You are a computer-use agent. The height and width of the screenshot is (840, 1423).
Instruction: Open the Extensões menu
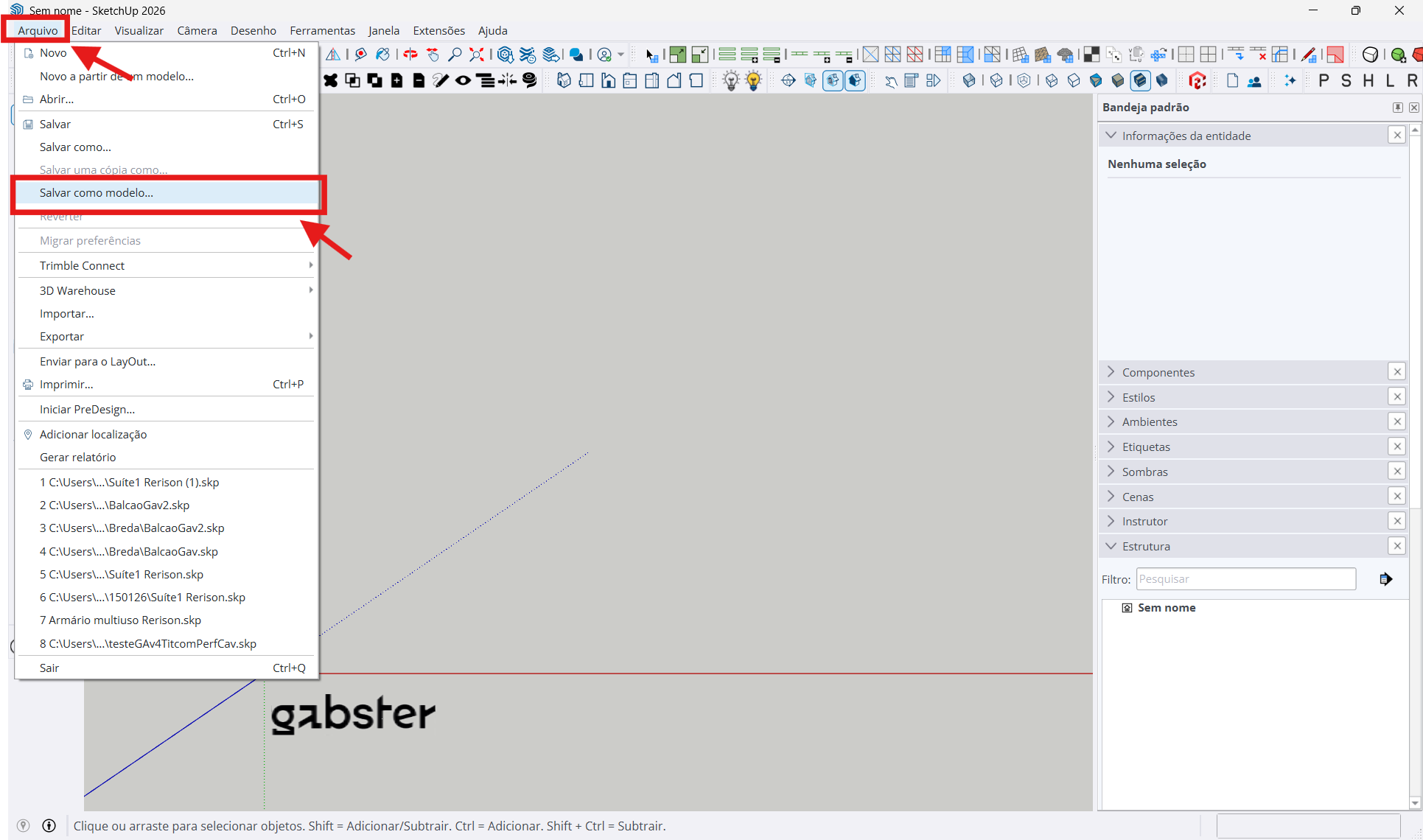click(438, 30)
